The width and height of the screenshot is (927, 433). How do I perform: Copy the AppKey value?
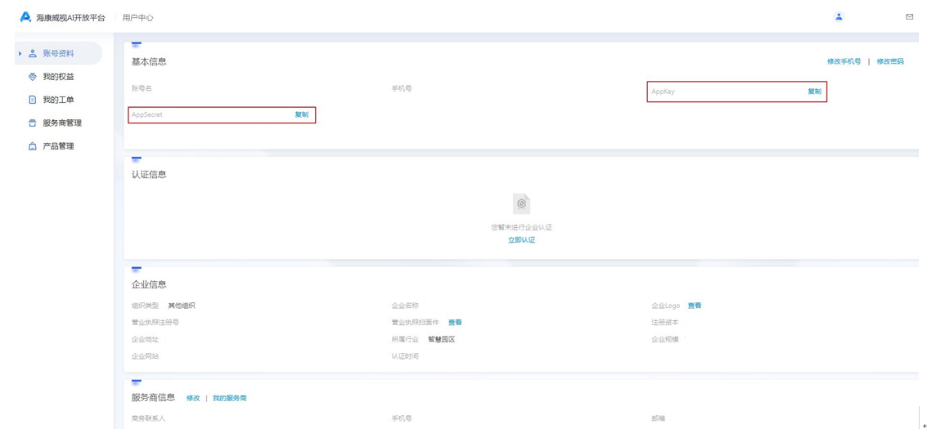pos(814,92)
